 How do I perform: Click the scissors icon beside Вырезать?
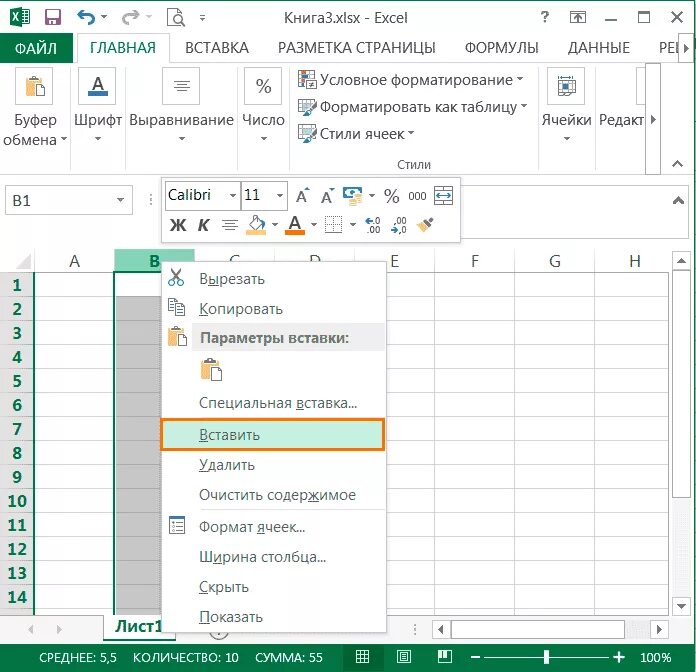[x=176, y=278]
